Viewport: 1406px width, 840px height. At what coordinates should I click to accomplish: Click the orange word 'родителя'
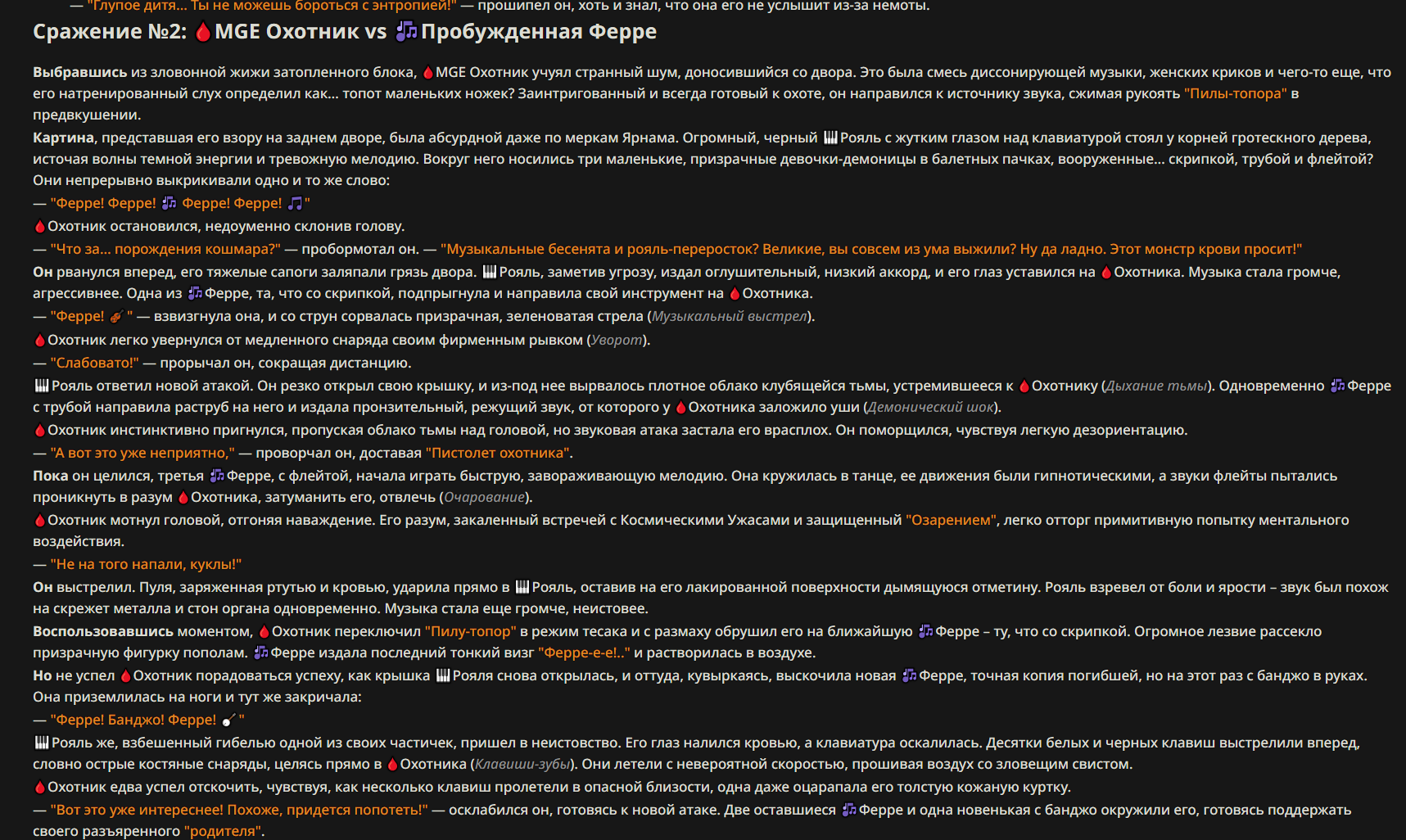[223, 831]
